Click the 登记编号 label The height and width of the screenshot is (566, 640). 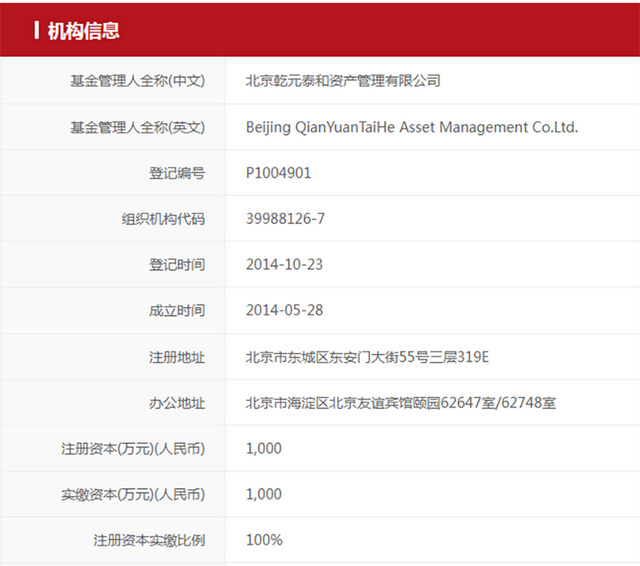177,173
